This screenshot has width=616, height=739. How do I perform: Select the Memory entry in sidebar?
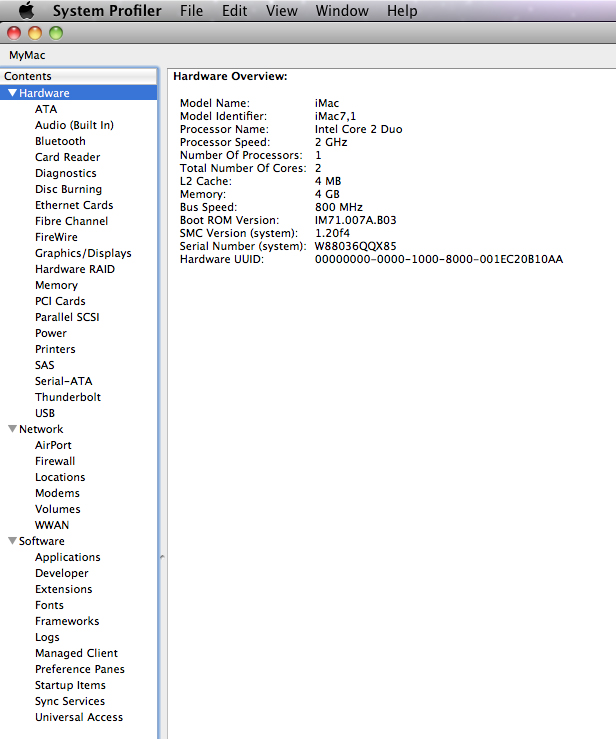pos(56,285)
